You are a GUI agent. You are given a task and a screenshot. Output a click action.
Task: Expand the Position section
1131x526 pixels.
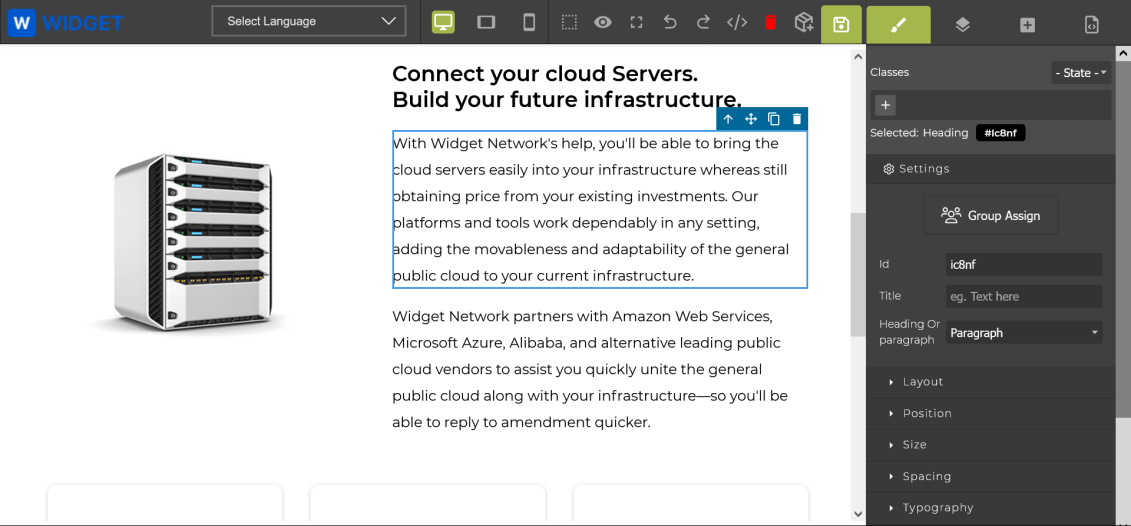991,413
